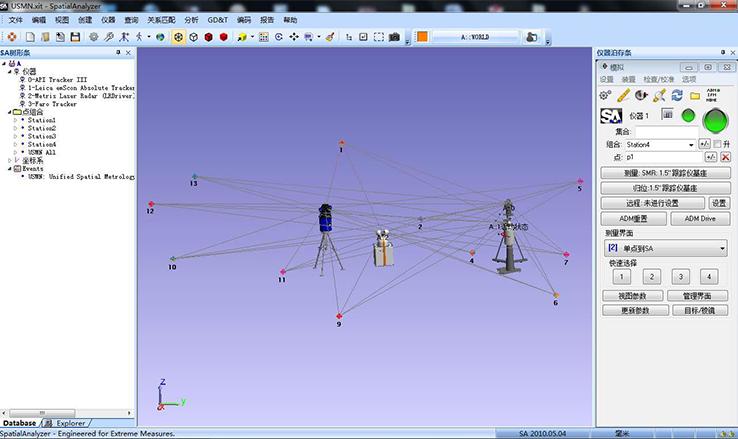This screenshot has width=738, height=439.
Task: Select the solid red cube icon
Action: (224, 37)
